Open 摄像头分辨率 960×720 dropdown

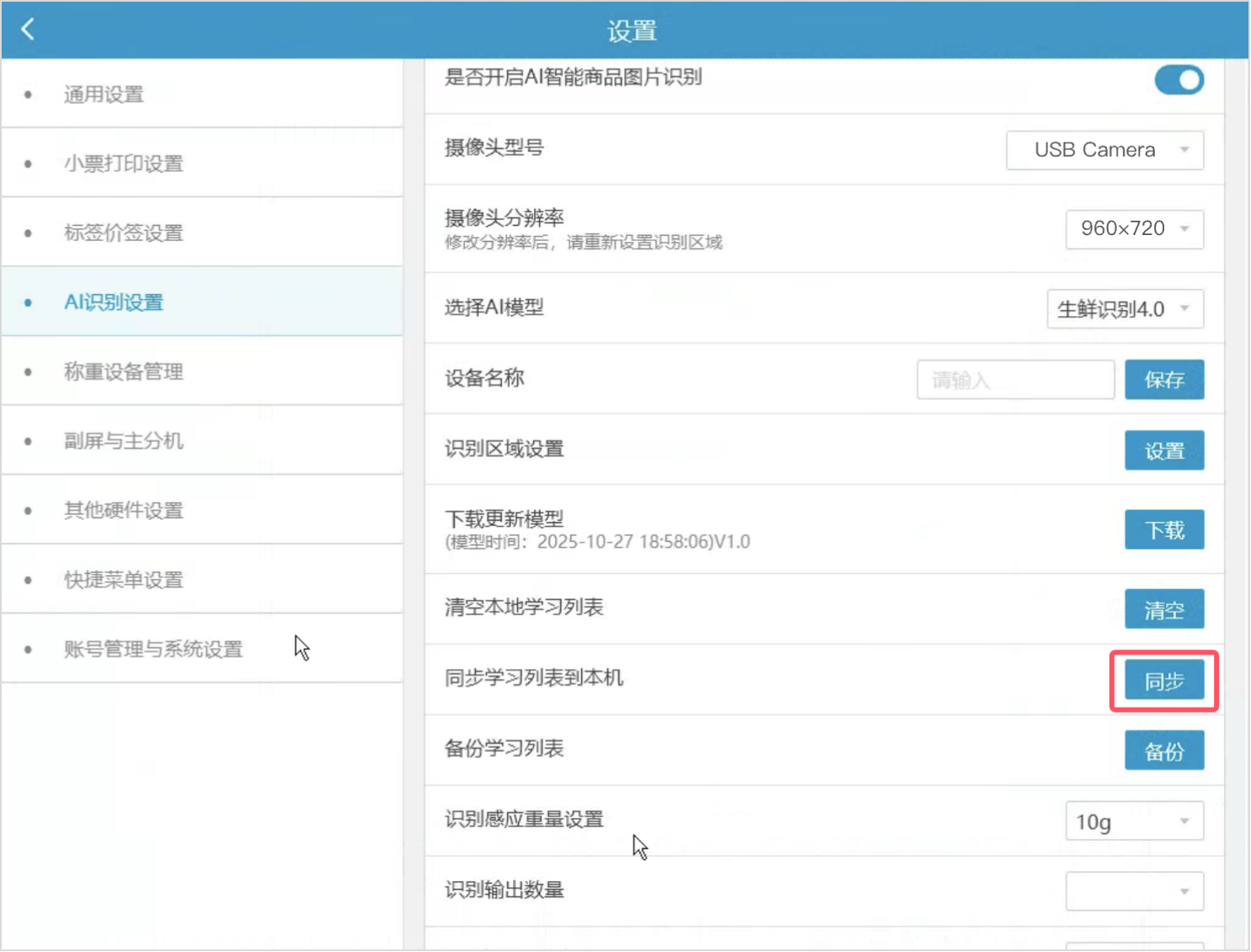tap(1135, 229)
